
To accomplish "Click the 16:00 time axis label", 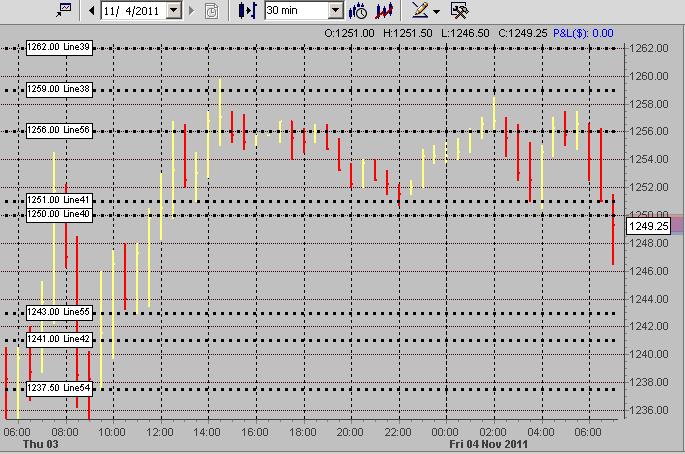I will pos(255,432).
